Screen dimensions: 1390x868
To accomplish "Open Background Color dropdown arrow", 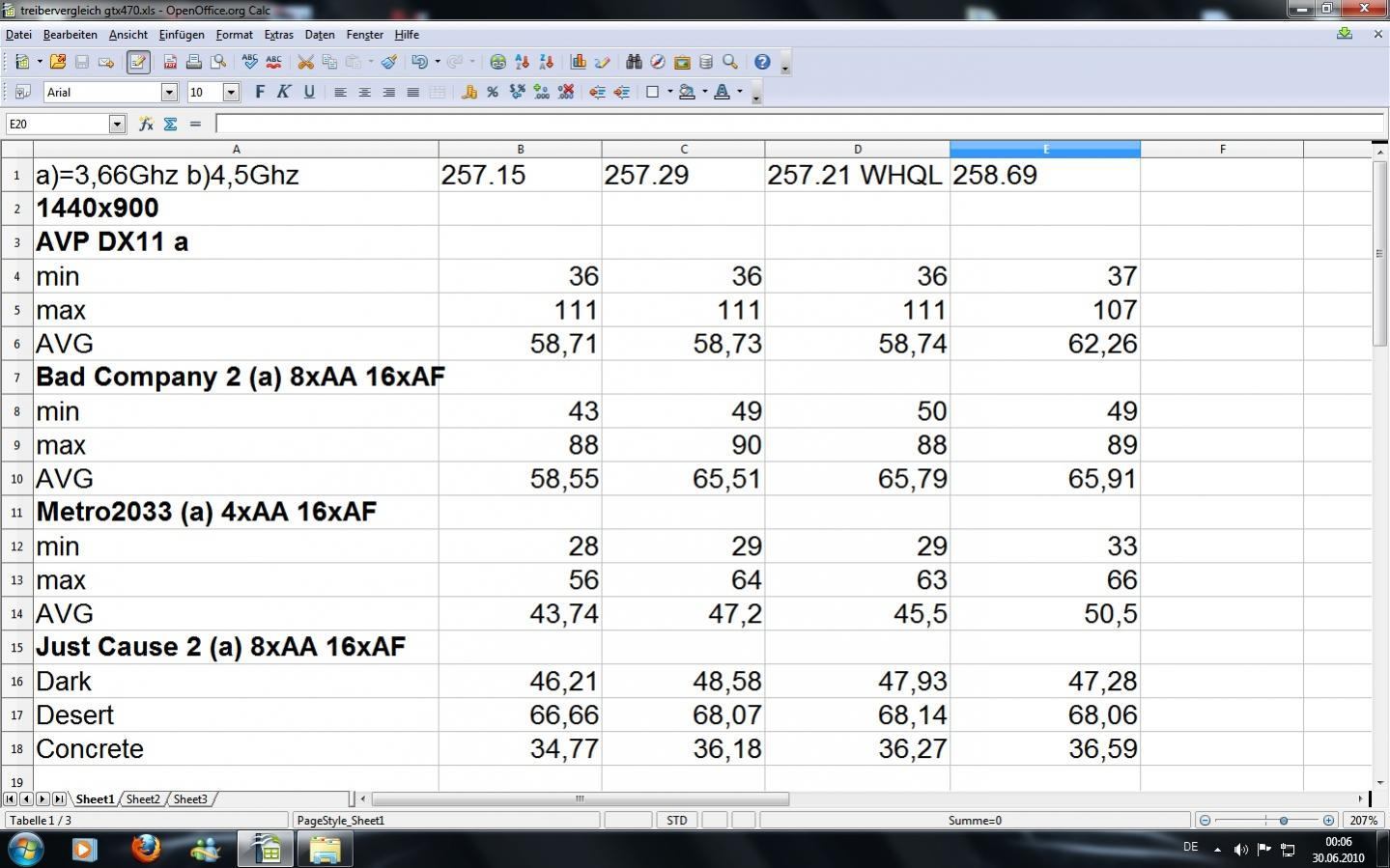I will pos(704,92).
